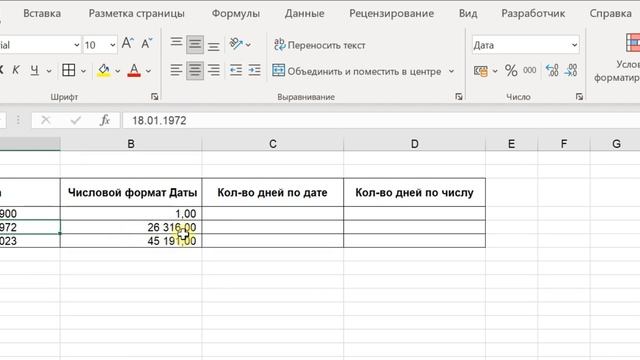Apply red font color
This screenshot has height=360, width=640.
tap(134, 71)
